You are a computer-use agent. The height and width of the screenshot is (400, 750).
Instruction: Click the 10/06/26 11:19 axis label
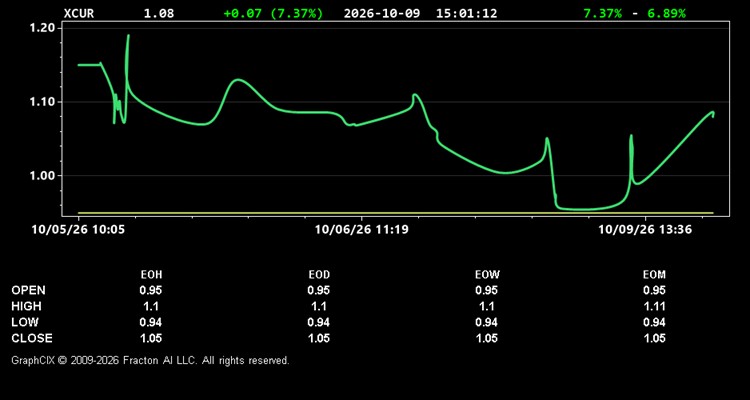point(362,230)
